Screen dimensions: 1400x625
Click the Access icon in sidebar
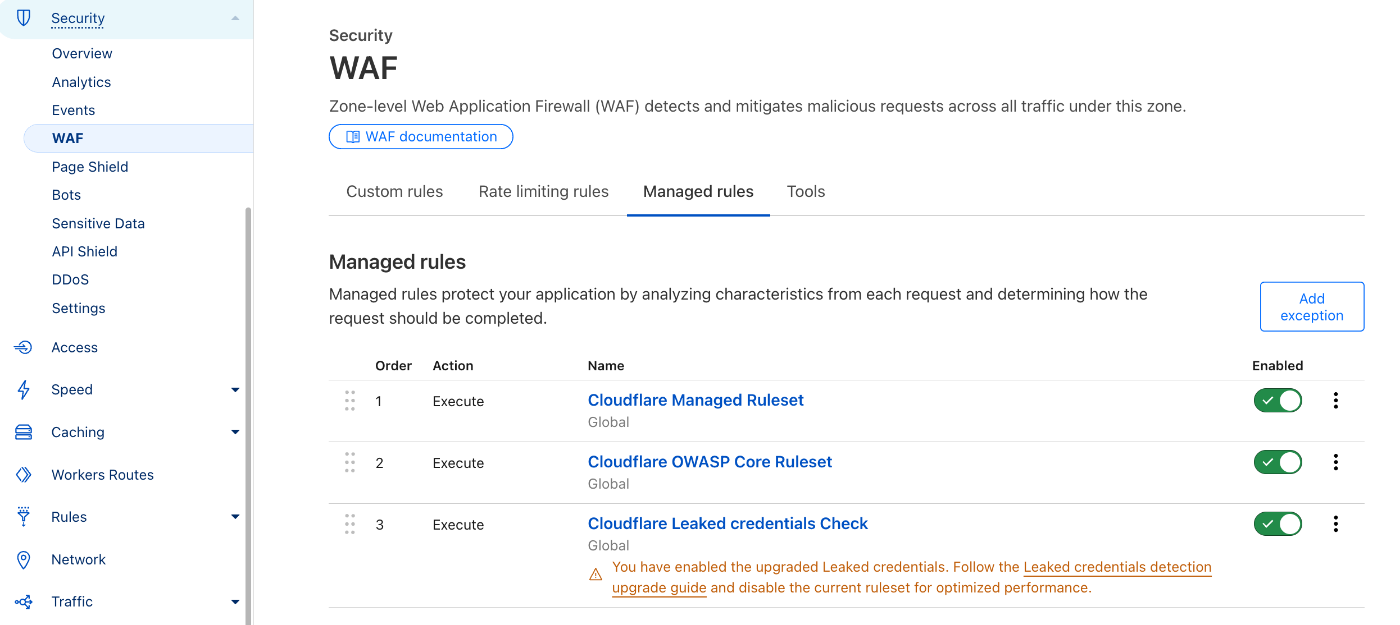pyautogui.click(x=24, y=347)
